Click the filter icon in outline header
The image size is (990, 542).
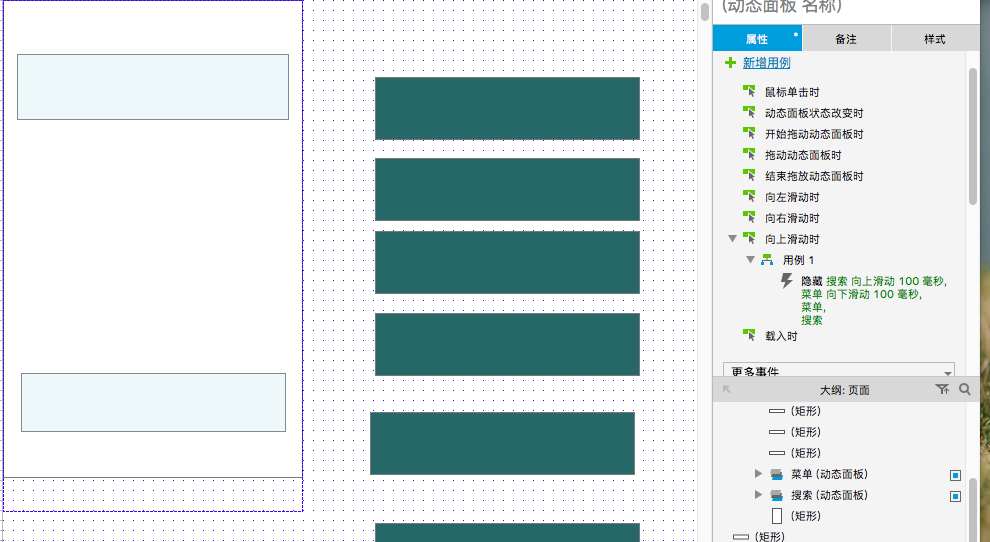pos(941,390)
